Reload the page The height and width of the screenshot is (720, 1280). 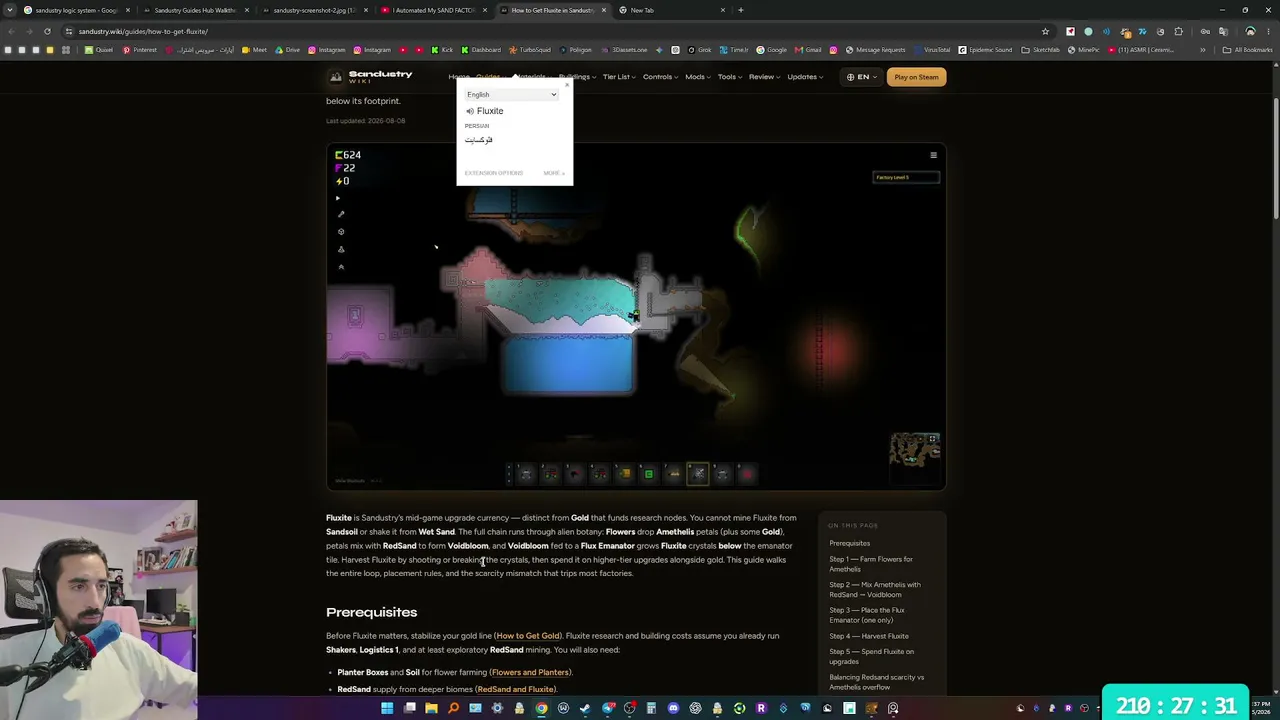(x=47, y=31)
